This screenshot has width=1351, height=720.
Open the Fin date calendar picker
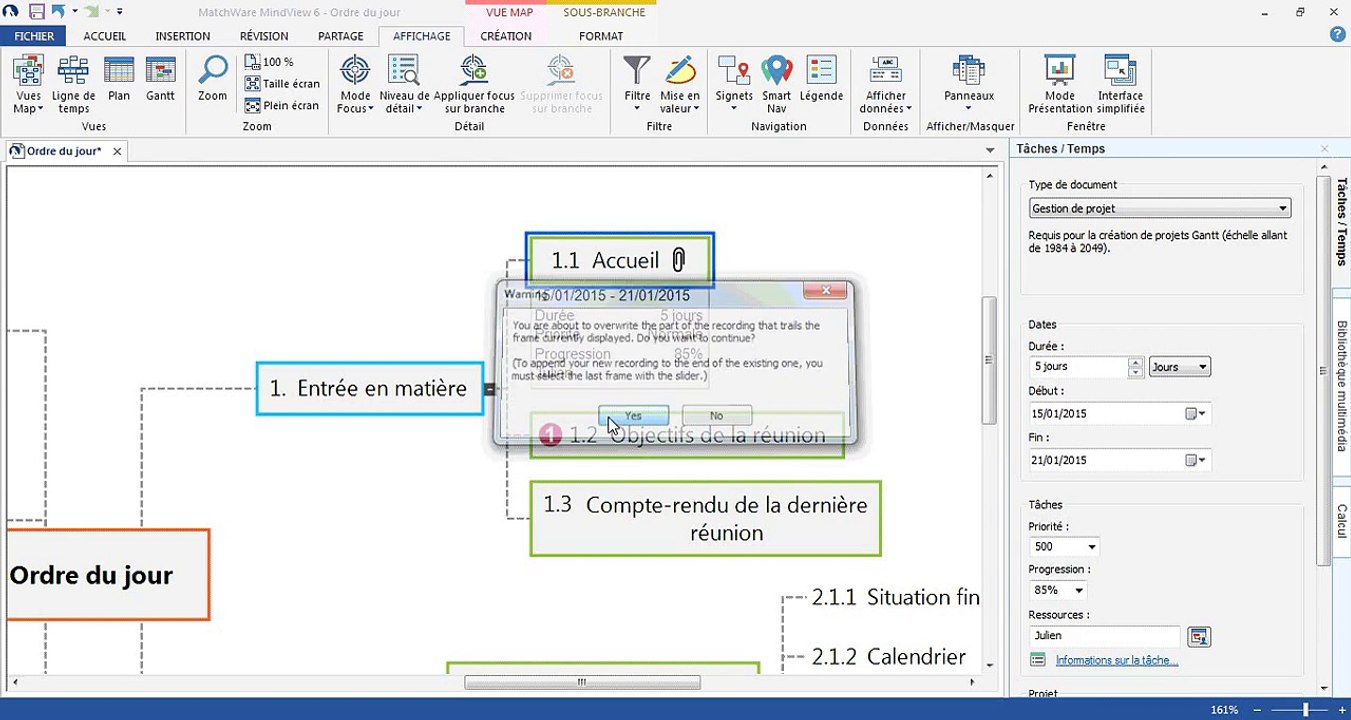click(1195, 461)
